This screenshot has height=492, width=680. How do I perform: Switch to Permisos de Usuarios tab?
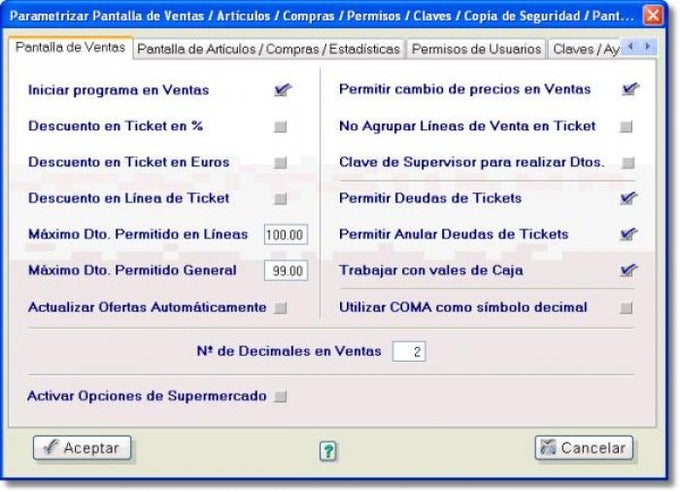(476, 49)
